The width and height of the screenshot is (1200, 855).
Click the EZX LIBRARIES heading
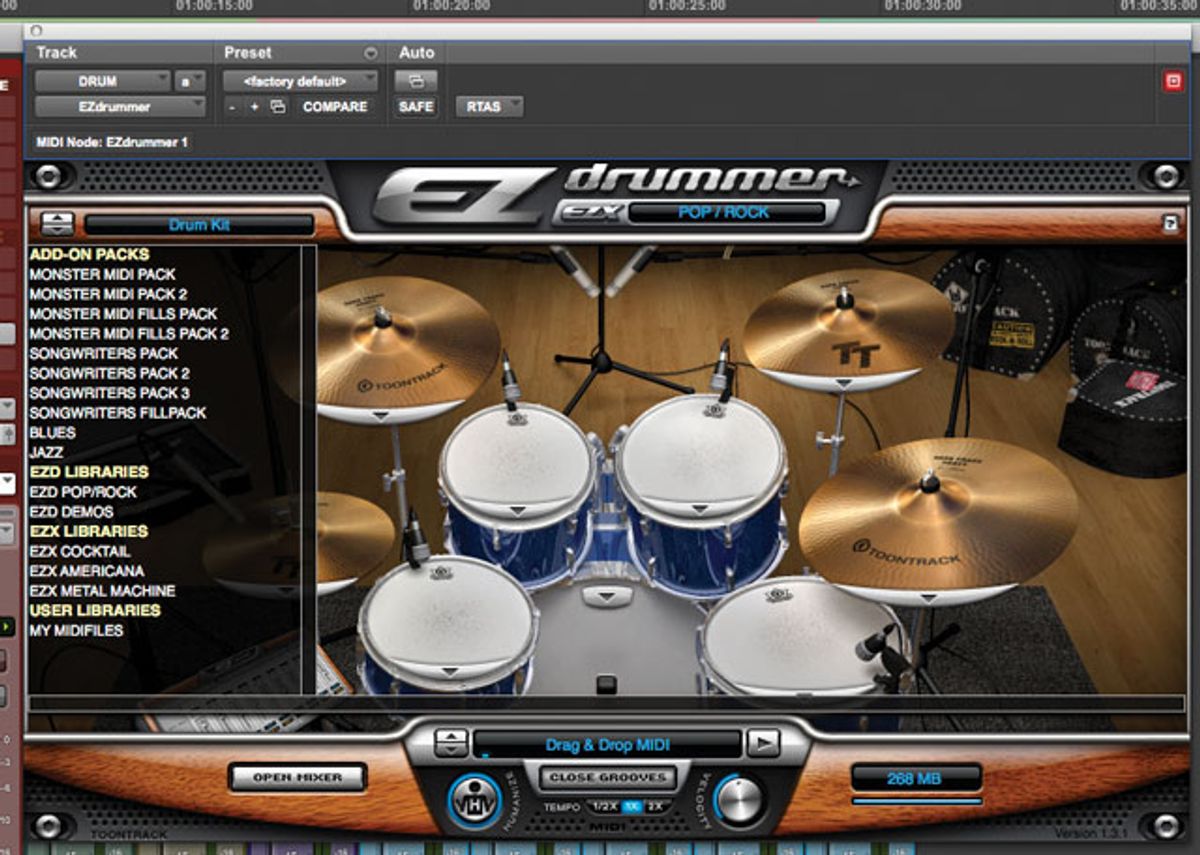pyautogui.click(x=88, y=531)
